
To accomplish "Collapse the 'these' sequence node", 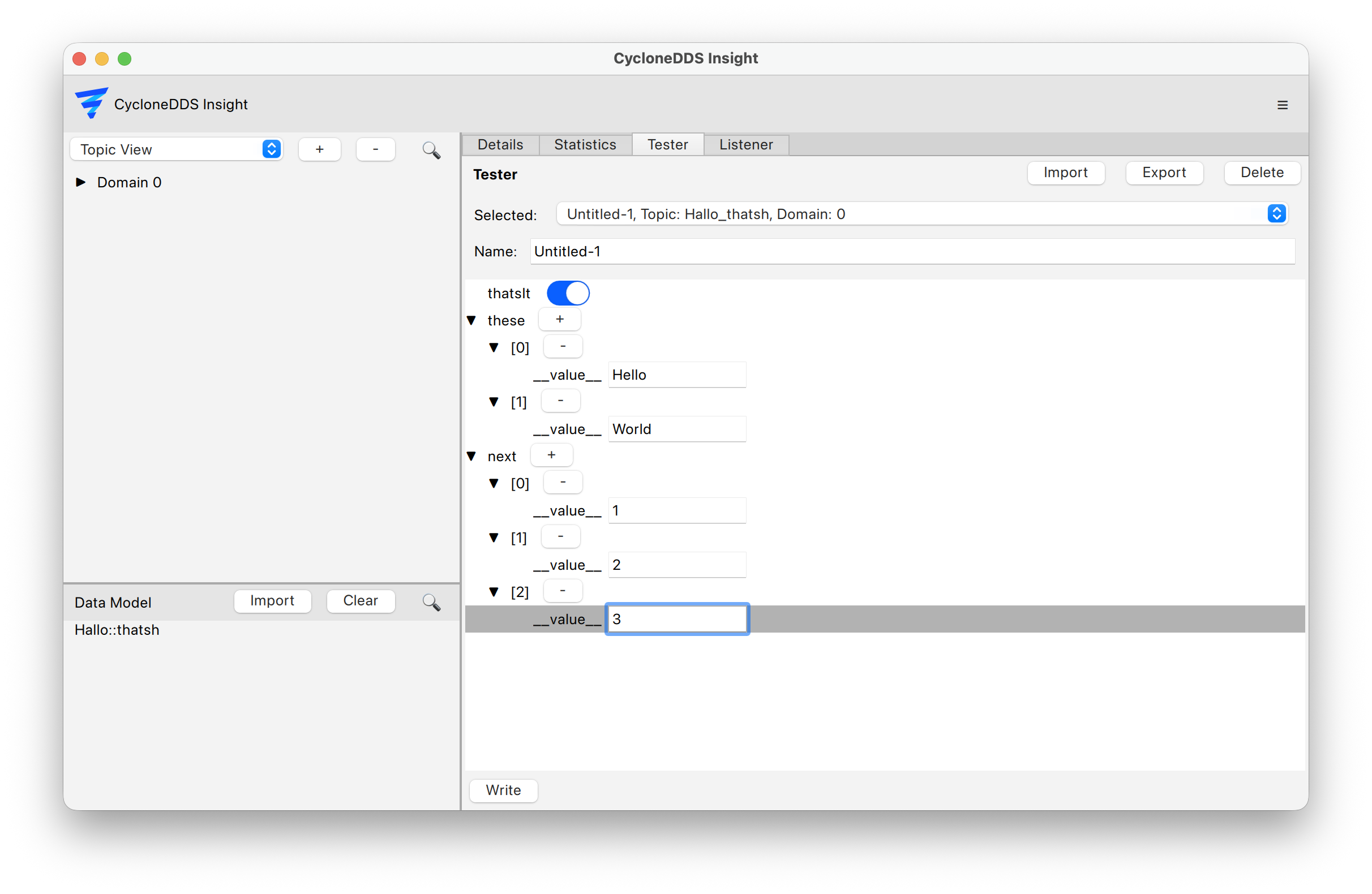I will (x=471, y=320).
